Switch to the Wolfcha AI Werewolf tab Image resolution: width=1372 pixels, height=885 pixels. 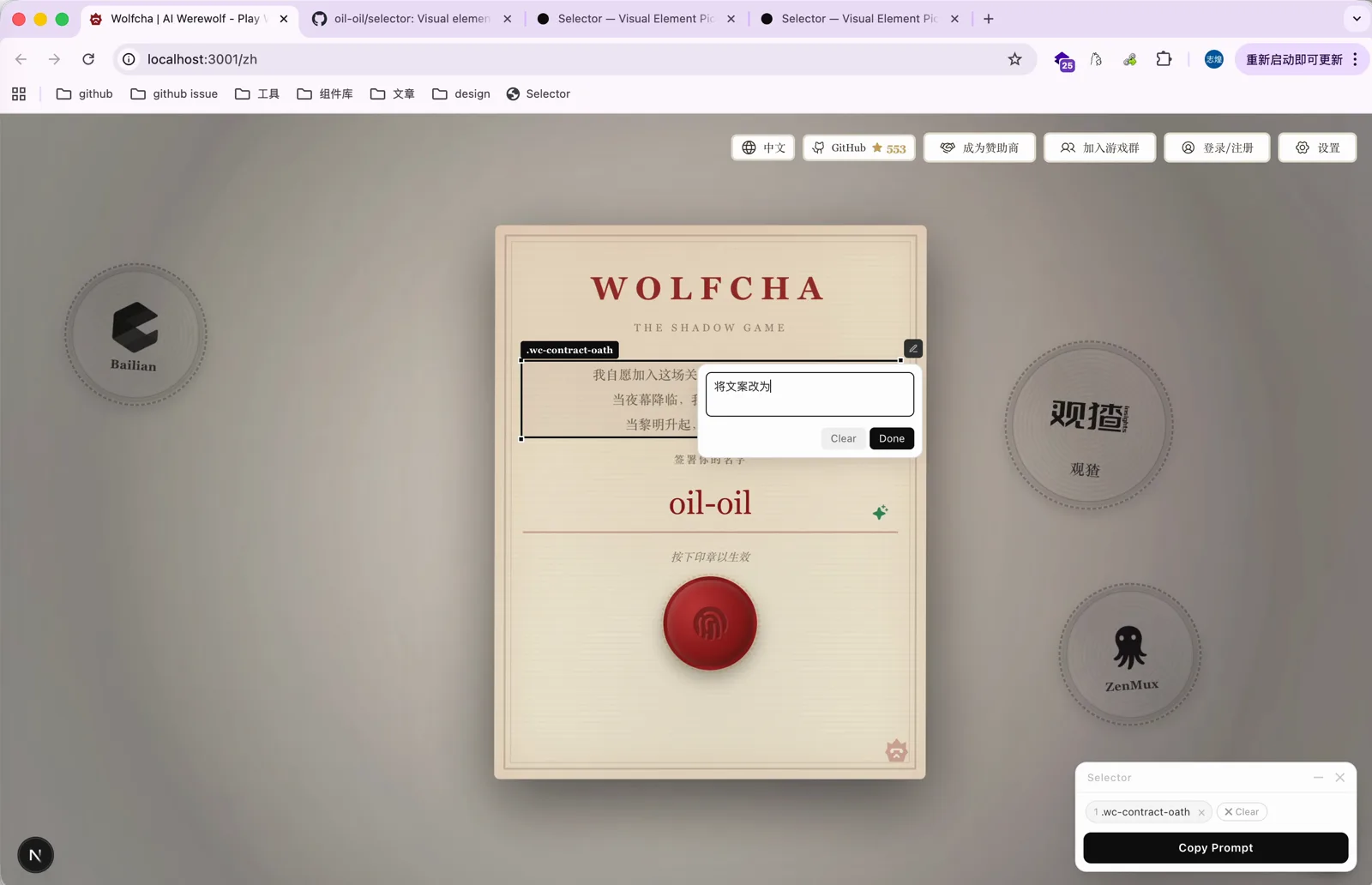tap(189, 19)
